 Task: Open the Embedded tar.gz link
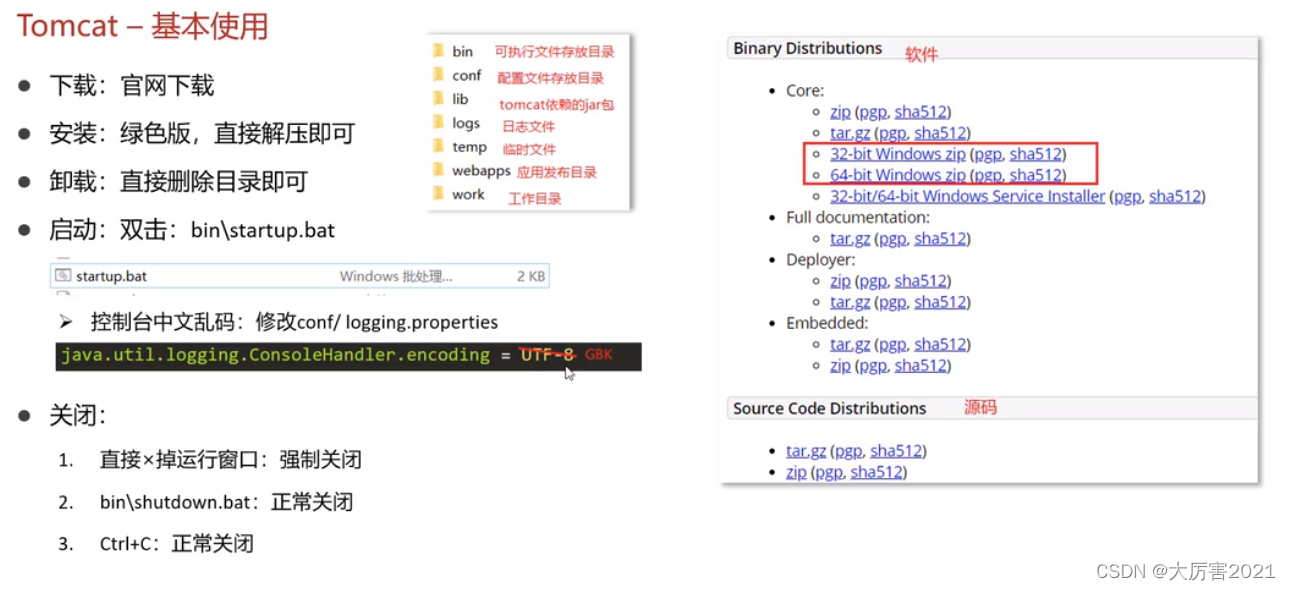850,344
